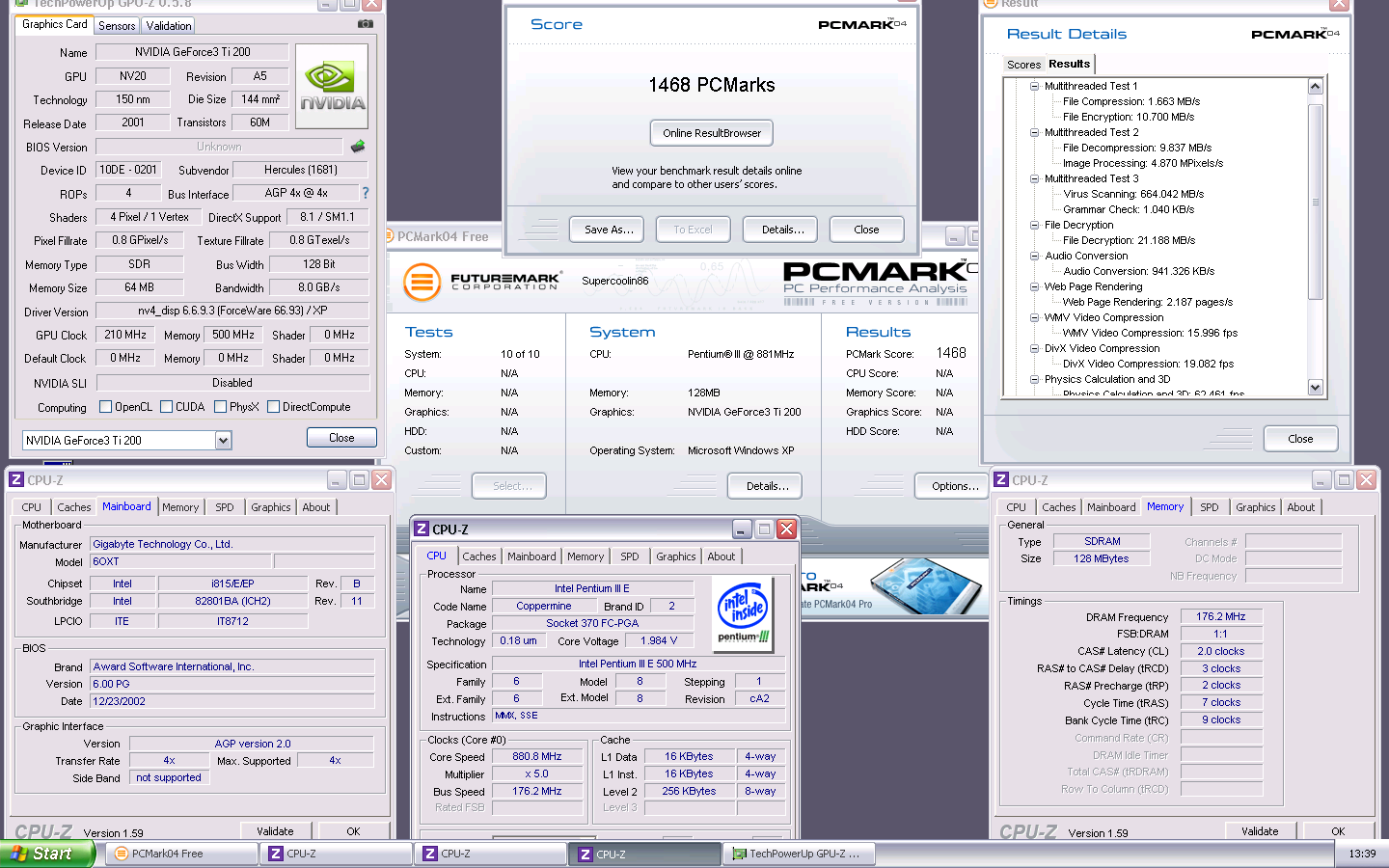Collapse the DivX Video Compression tree node
The width and height of the screenshot is (1389, 868).
point(1034,348)
